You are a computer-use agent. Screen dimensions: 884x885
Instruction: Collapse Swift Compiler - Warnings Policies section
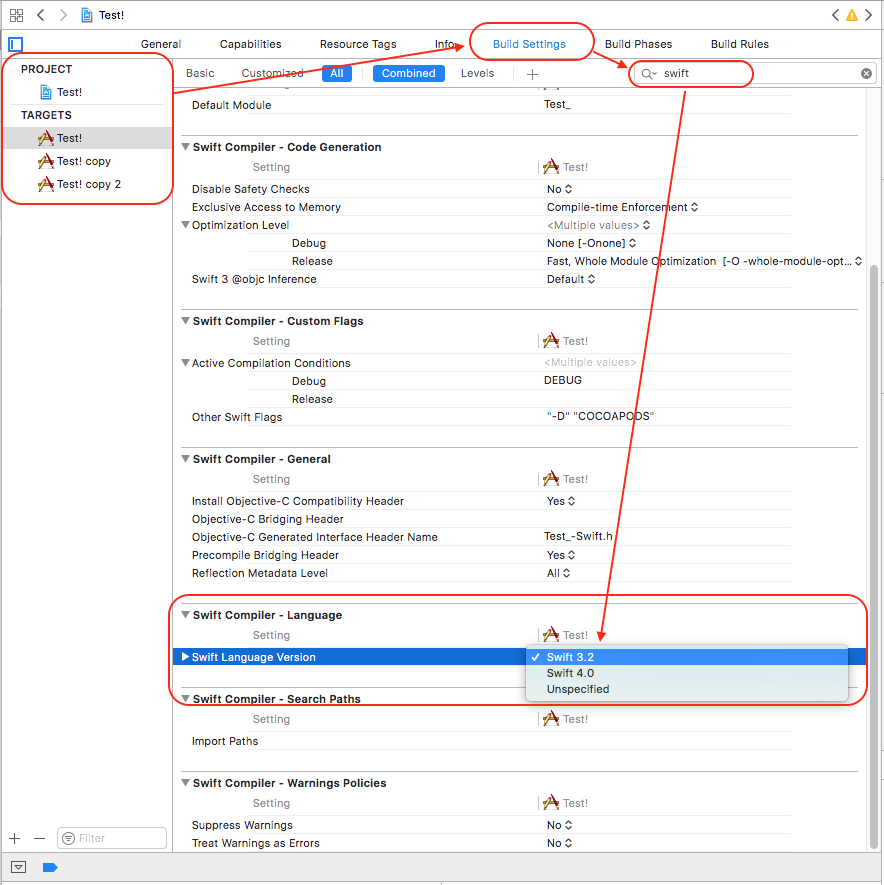point(185,783)
